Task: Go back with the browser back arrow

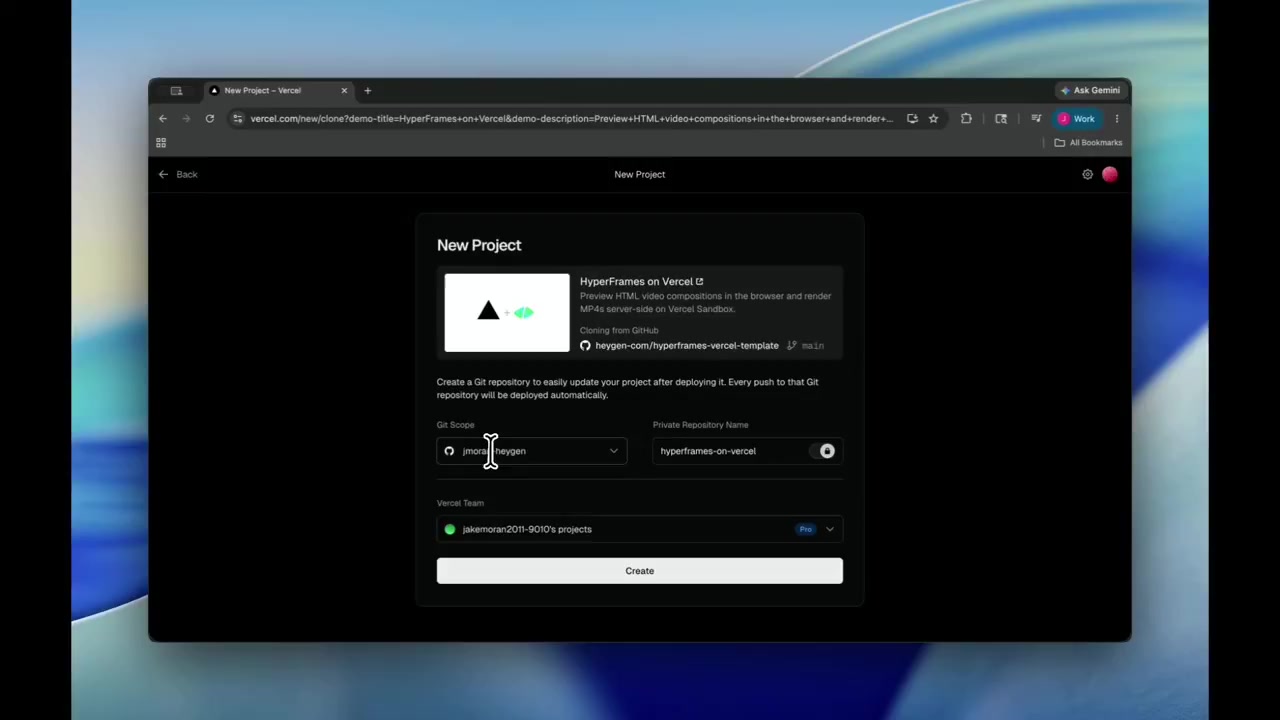Action: 163,118
